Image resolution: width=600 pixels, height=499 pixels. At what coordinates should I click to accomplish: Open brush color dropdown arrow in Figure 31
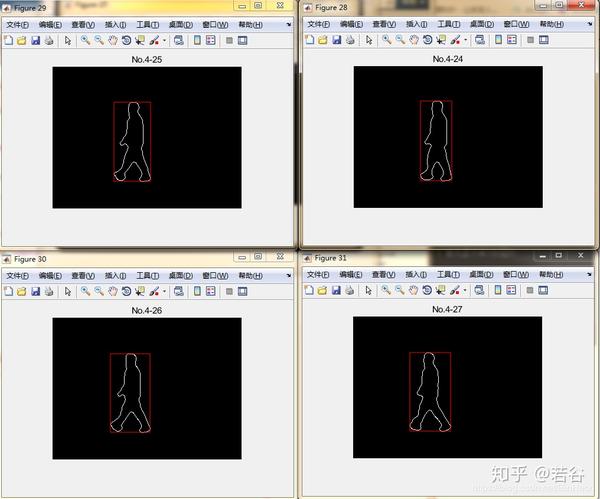point(465,290)
